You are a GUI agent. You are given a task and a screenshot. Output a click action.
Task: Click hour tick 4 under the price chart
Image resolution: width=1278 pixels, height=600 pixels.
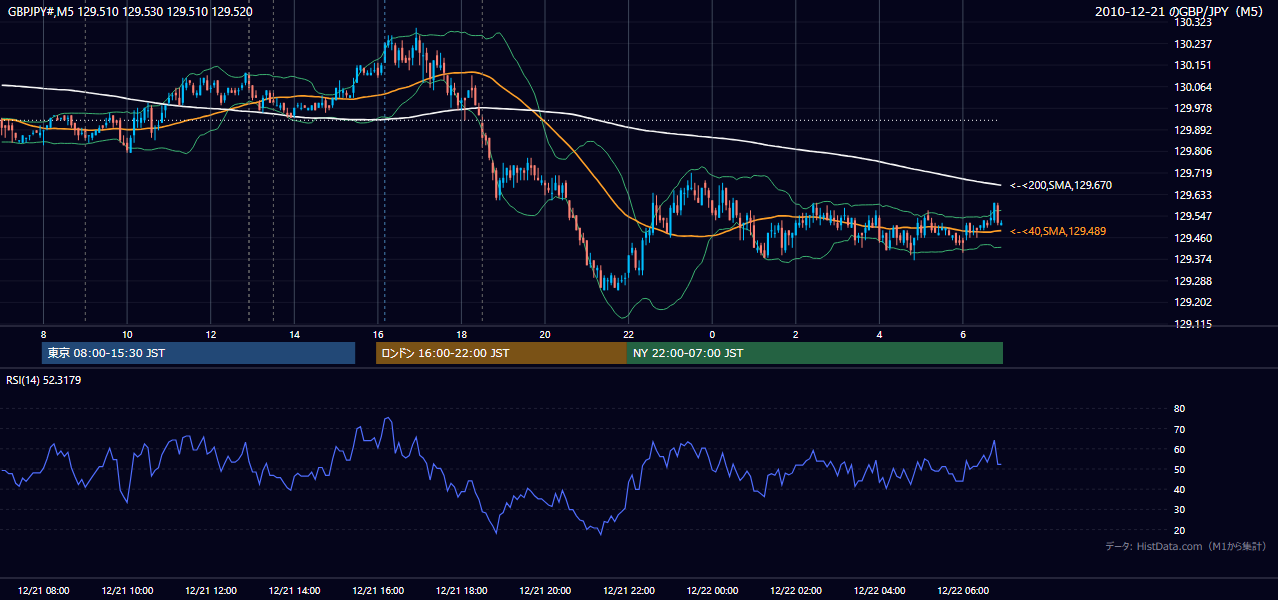click(x=879, y=334)
